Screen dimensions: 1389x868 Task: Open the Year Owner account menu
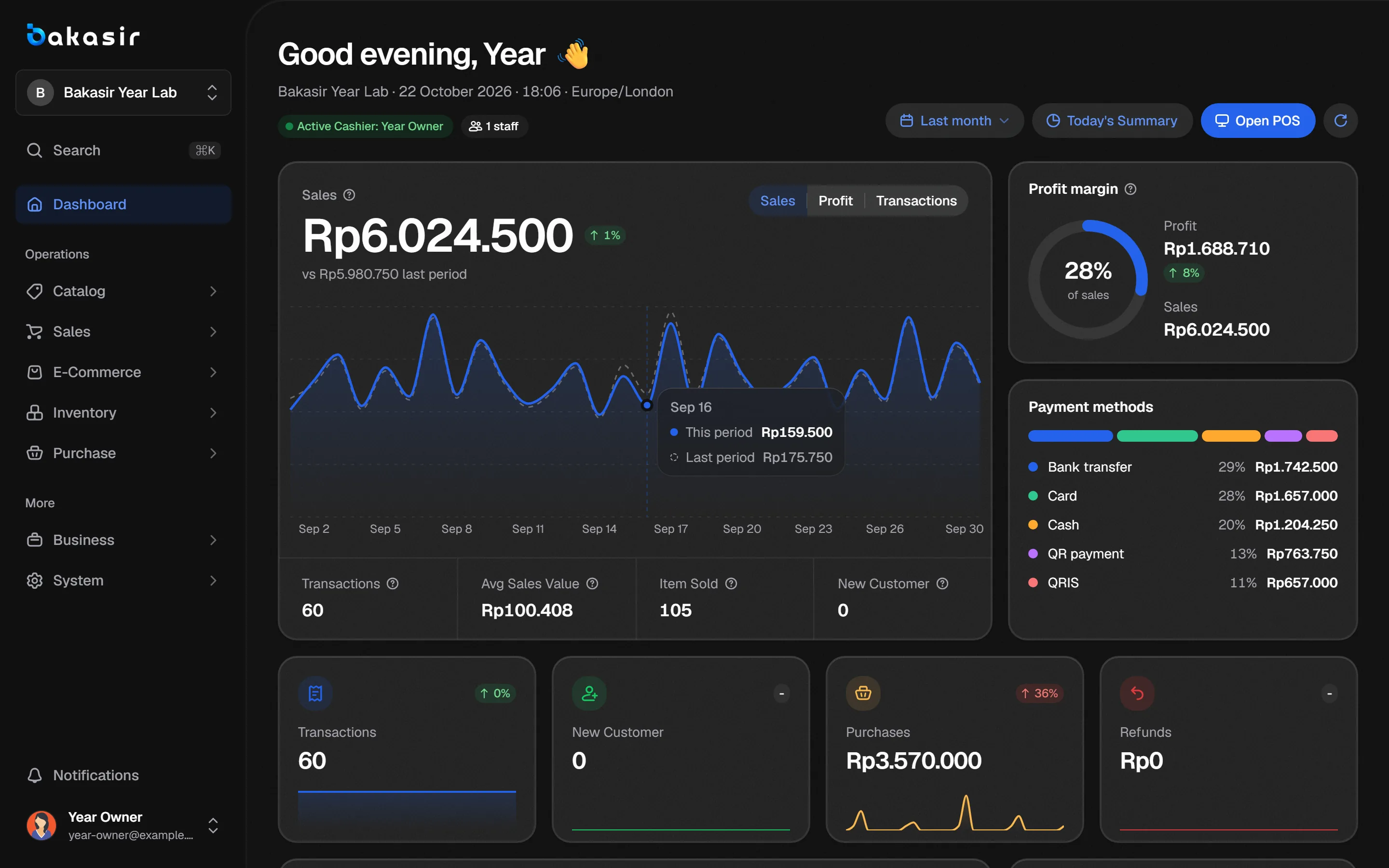[123, 826]
